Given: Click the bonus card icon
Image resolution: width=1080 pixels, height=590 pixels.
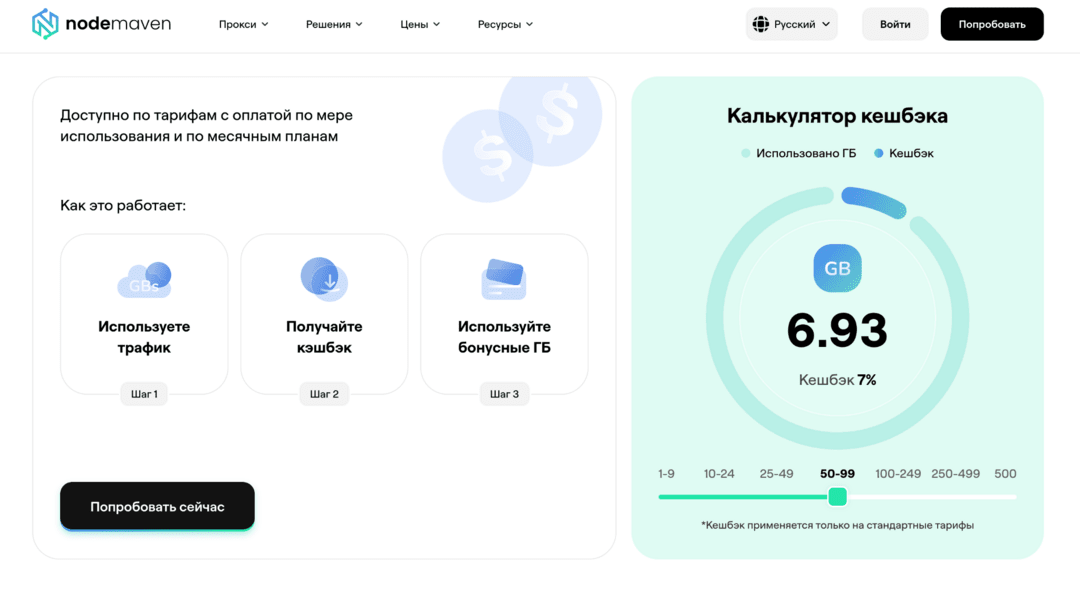Looking at the screenshot, I should (x=504, y=280).
